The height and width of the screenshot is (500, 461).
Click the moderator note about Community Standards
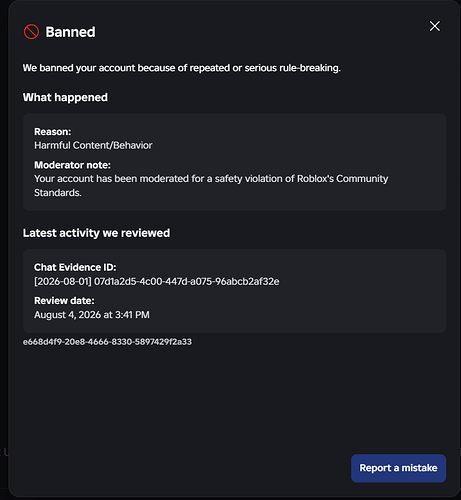pos(211,186)
